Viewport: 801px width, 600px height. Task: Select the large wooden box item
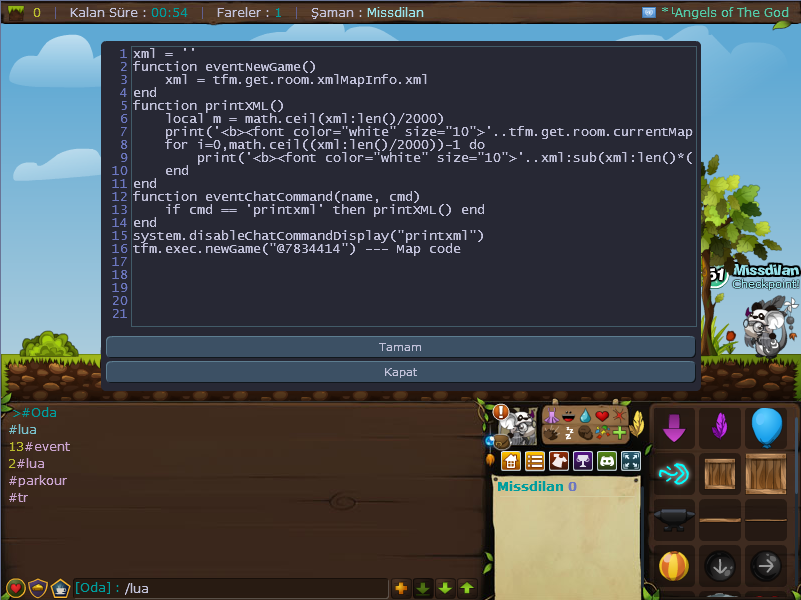pyautogui.click(x=766, y=474)
